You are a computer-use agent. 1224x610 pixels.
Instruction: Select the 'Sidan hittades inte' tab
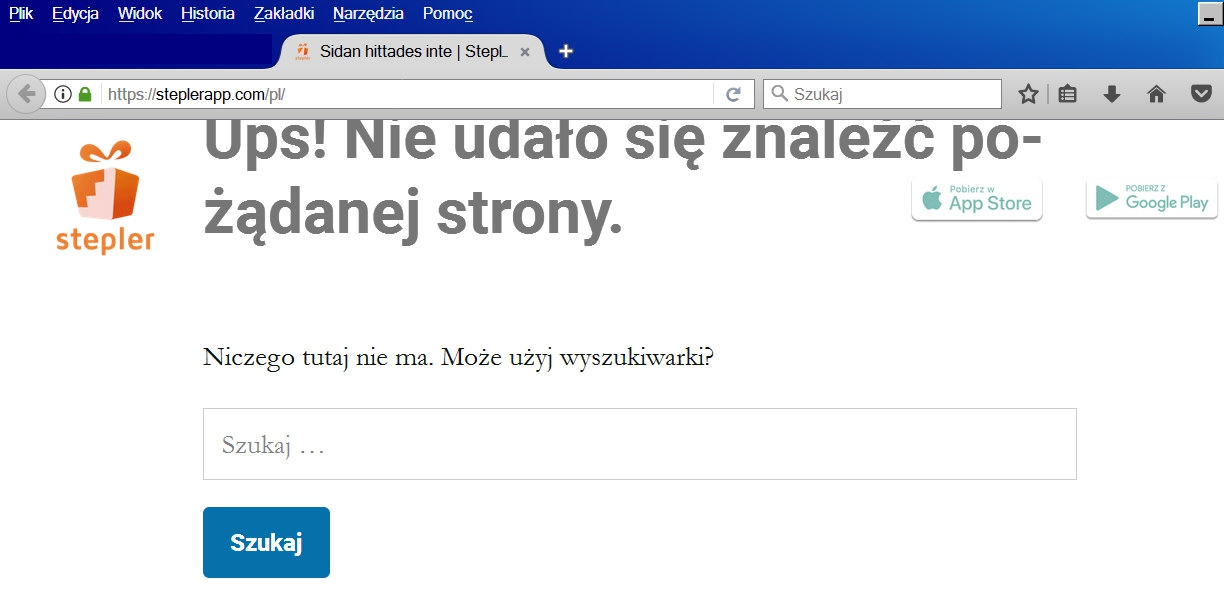[412, 51]
